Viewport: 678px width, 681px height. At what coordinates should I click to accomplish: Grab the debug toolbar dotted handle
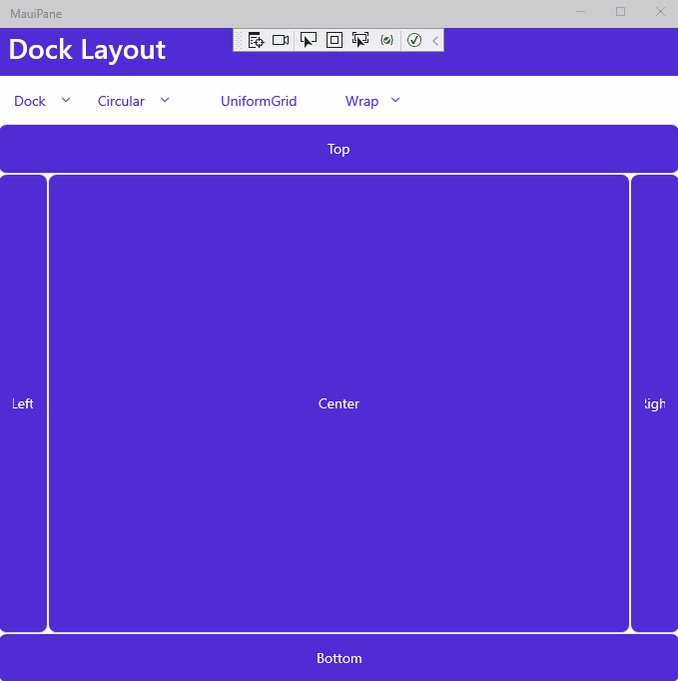(238, 40)
